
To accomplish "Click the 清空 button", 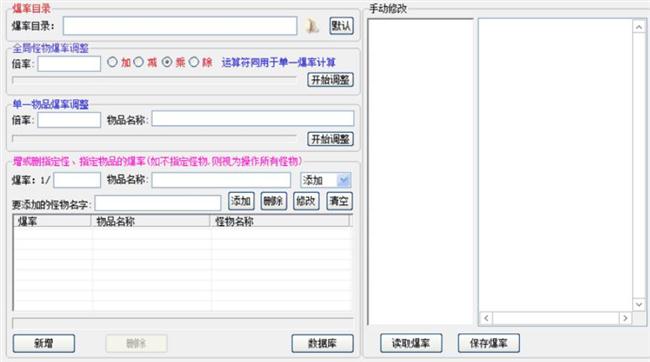I will tap(339, 201).
